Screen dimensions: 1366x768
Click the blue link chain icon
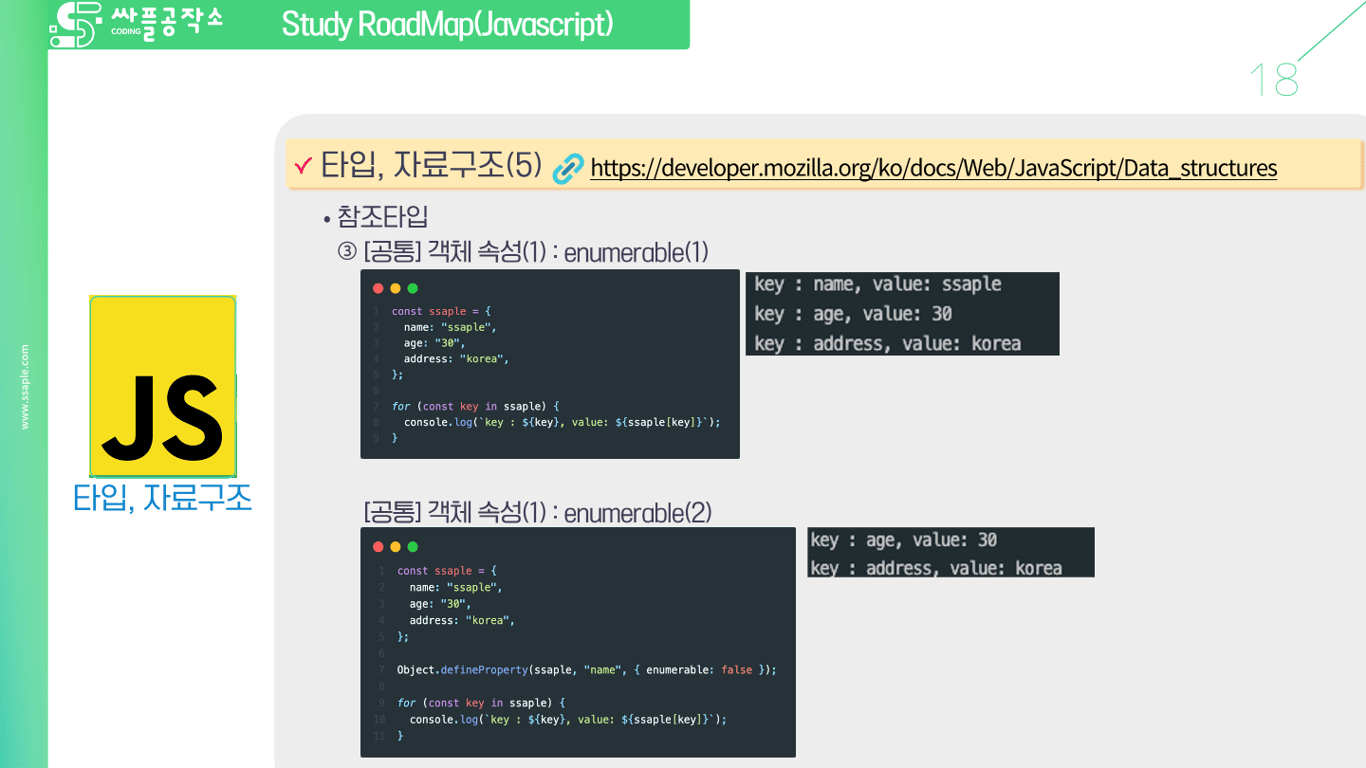point(567,166)
